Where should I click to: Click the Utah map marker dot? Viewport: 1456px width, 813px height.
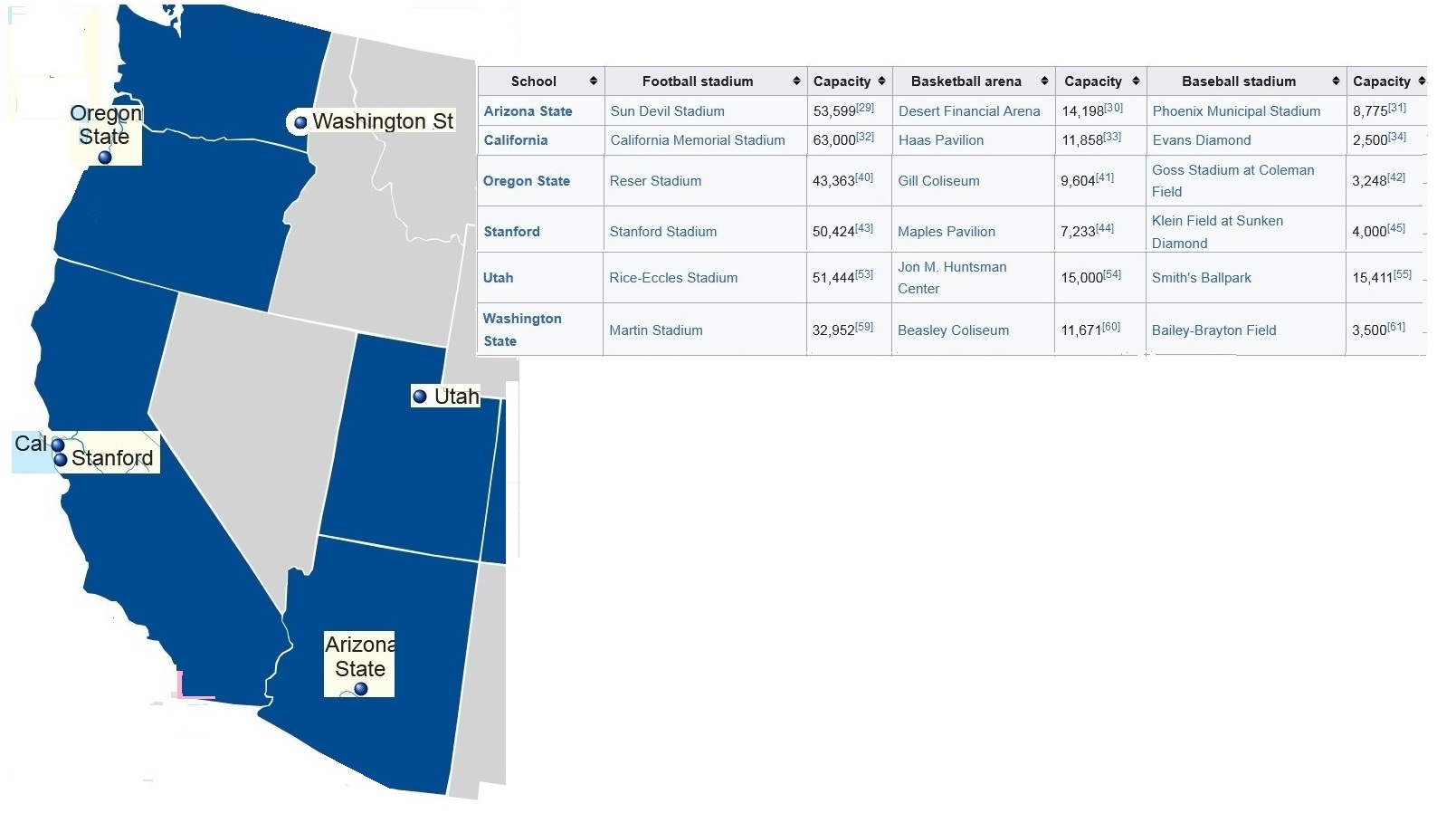(x=420, y=396)
